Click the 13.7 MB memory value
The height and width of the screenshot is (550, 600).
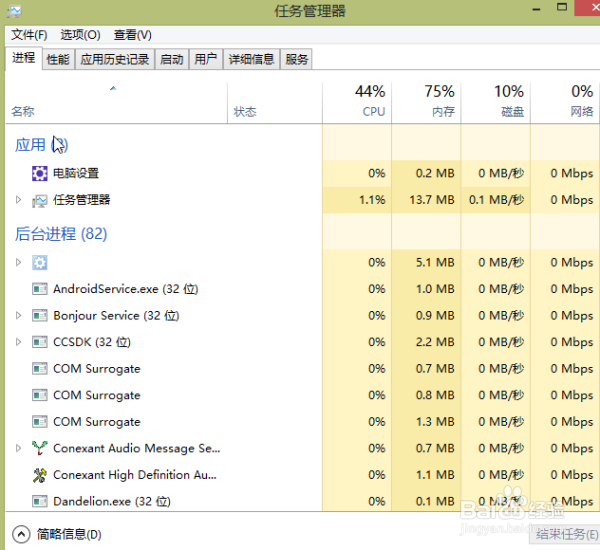tap(432, 200)
